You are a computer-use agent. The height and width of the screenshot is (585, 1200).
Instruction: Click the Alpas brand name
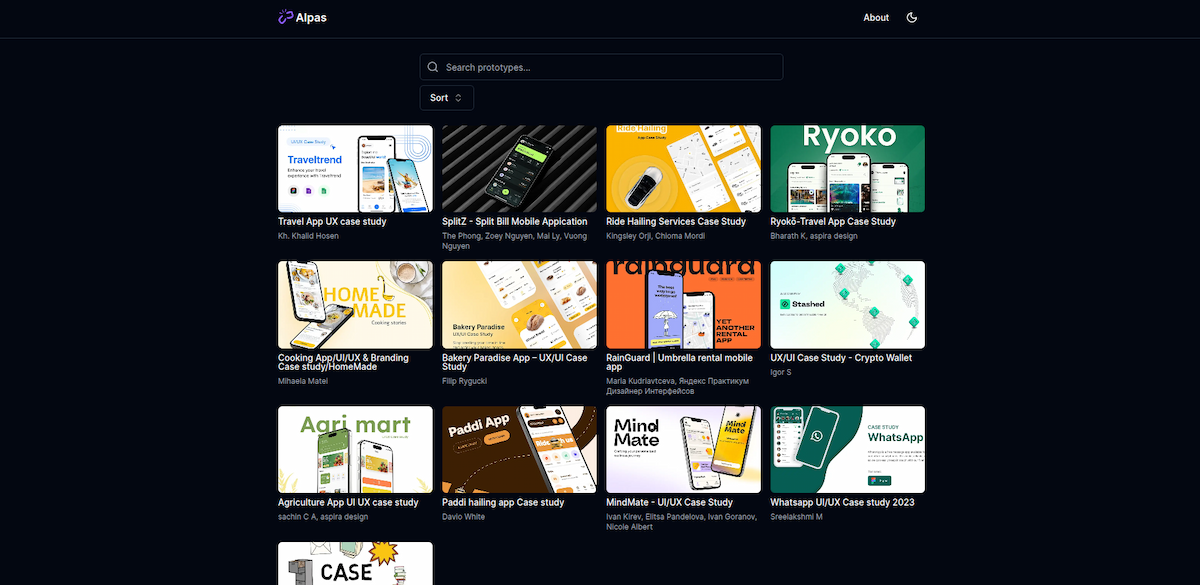click(311, 18)
